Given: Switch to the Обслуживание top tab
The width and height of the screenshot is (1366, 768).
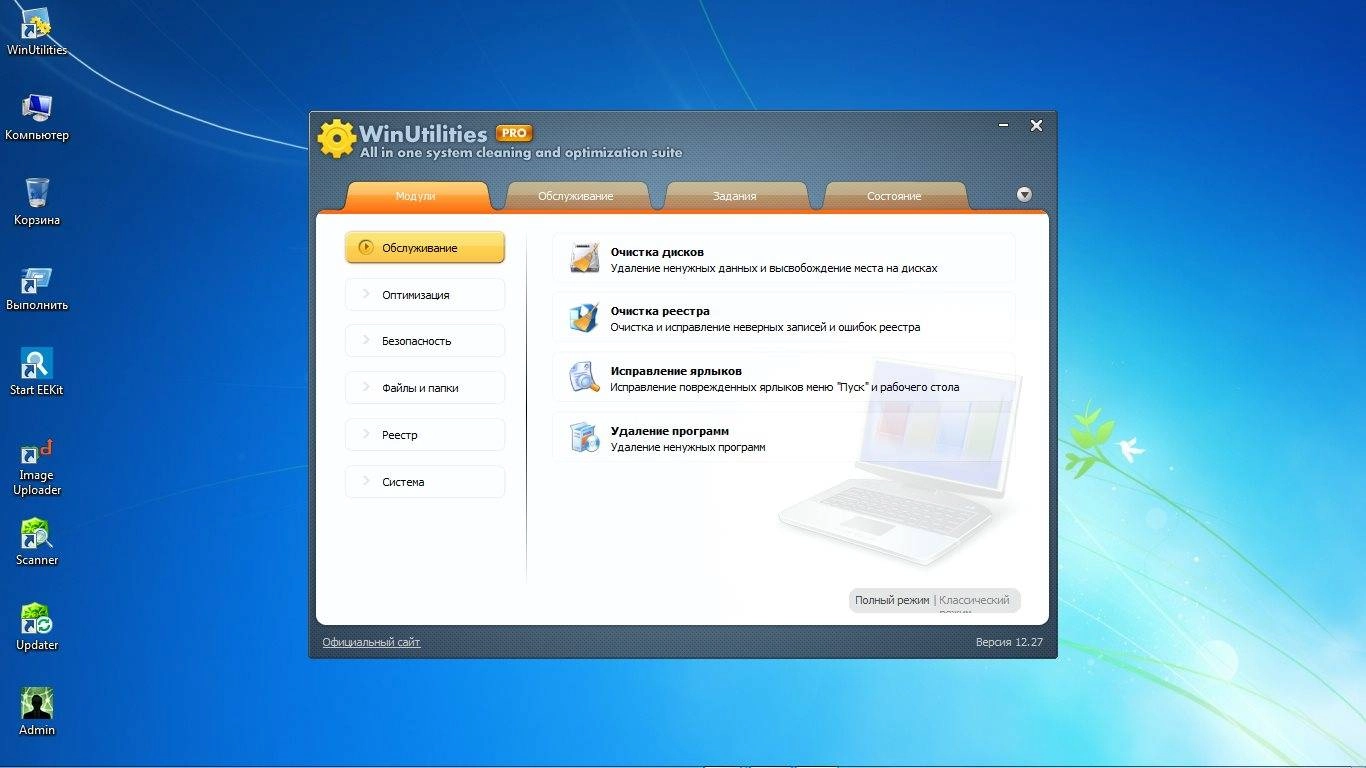Looking at the screenshot, I should (x=575, y=196).
